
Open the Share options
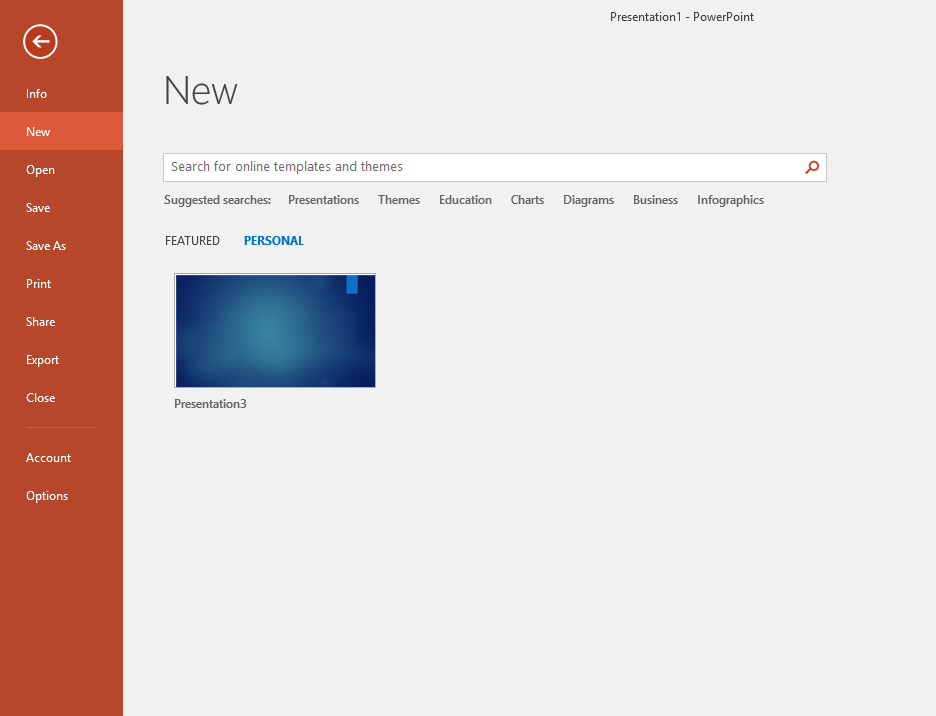[x=41, y=322]
